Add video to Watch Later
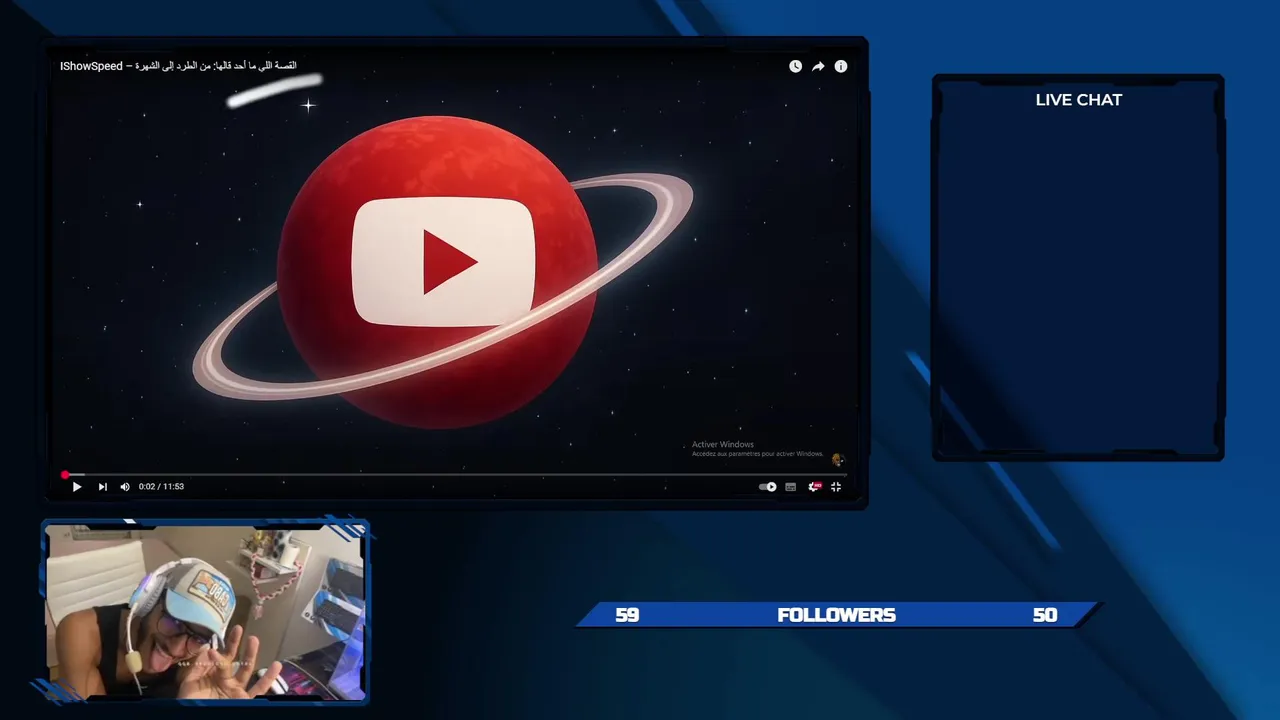This screenshot has width=1280, height=720. (795, 66)
